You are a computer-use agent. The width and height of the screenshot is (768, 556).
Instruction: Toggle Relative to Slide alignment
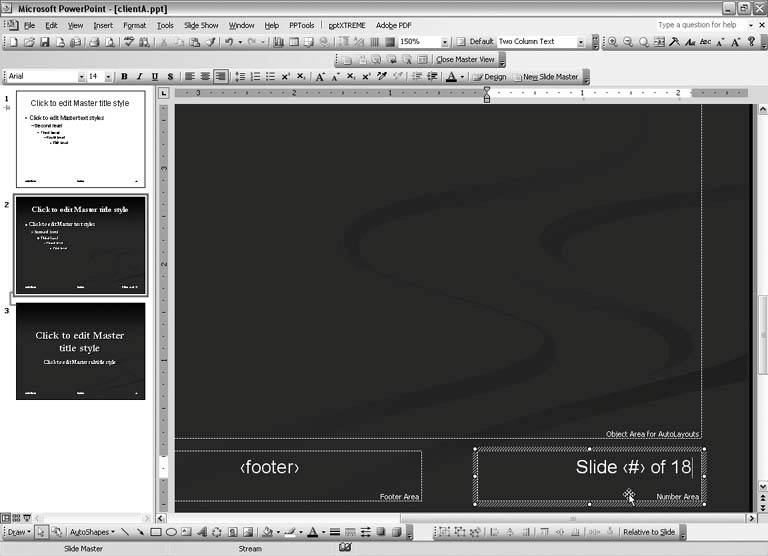[648, 532]
